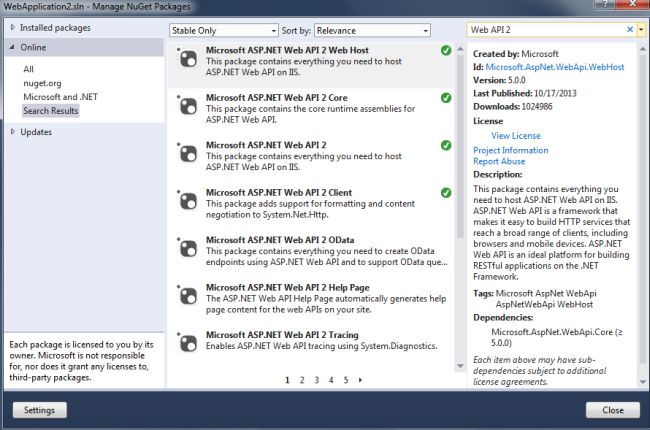650x430 pixels.
Task: Click the current page 1 indicator
Action: coord(287,380)
